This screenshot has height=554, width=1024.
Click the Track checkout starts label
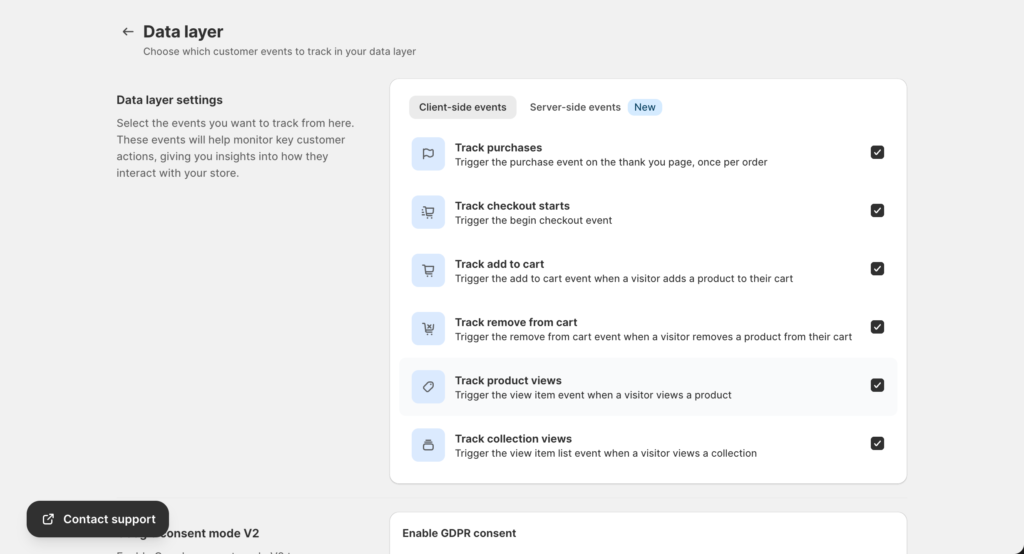[x=512, y=206]
